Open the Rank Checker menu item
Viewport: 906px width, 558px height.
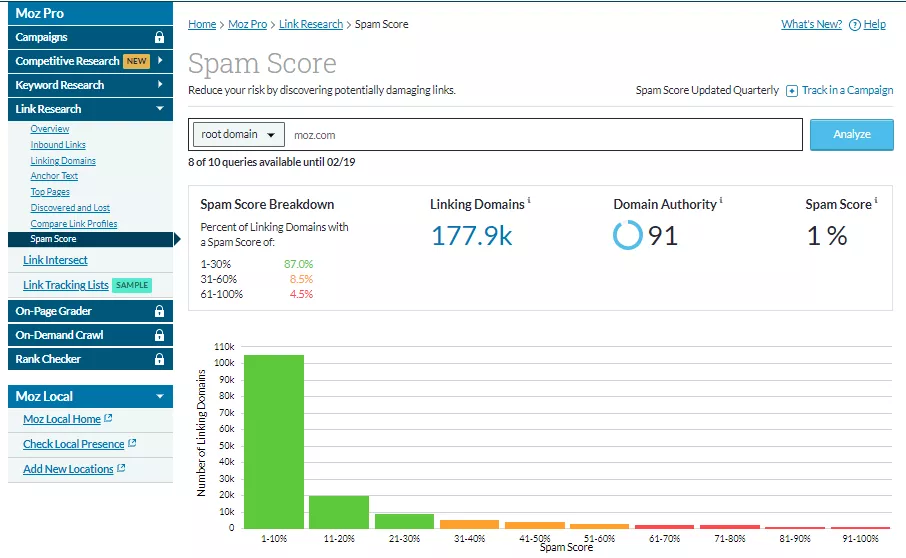[x=90, y=359]
